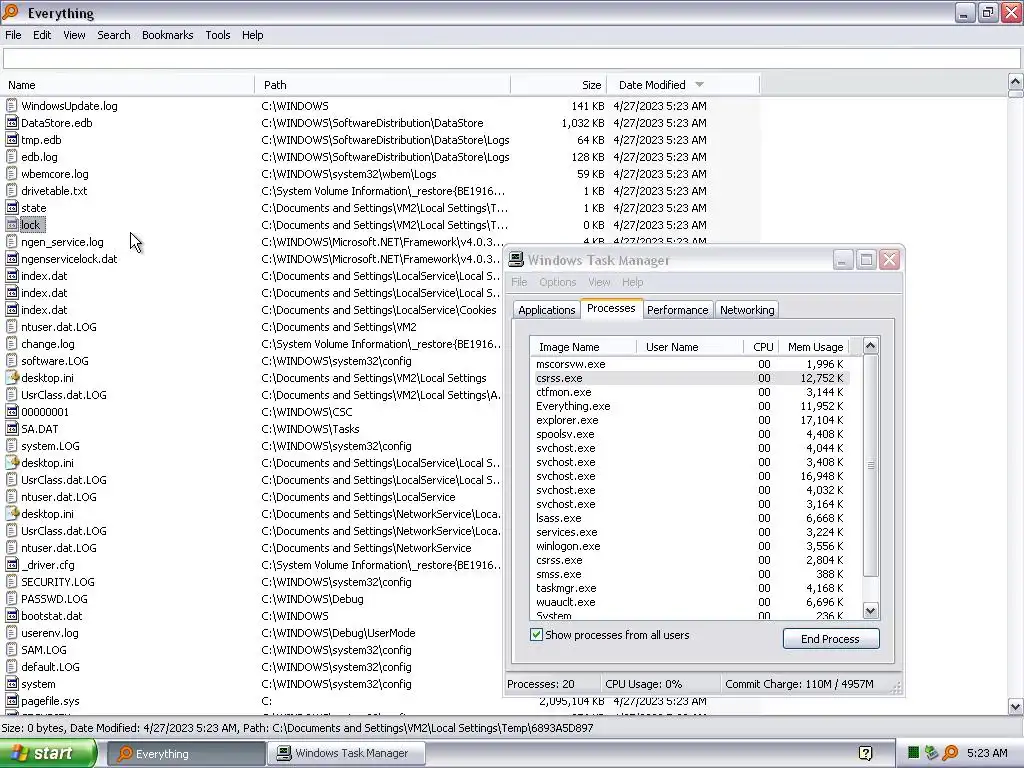Open the Edit menu in Everything
The height and width of the screenshot is (768, 1024).
(x=42, y=35)
